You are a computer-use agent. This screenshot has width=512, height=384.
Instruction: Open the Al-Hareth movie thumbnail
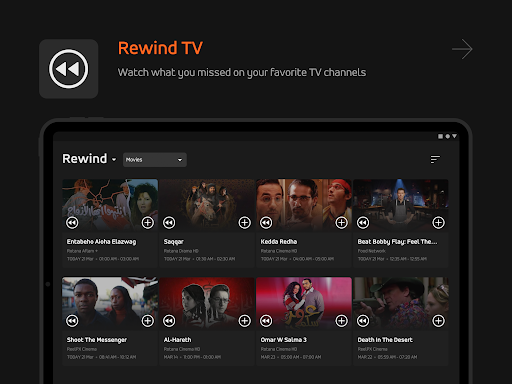coord(207,303)
